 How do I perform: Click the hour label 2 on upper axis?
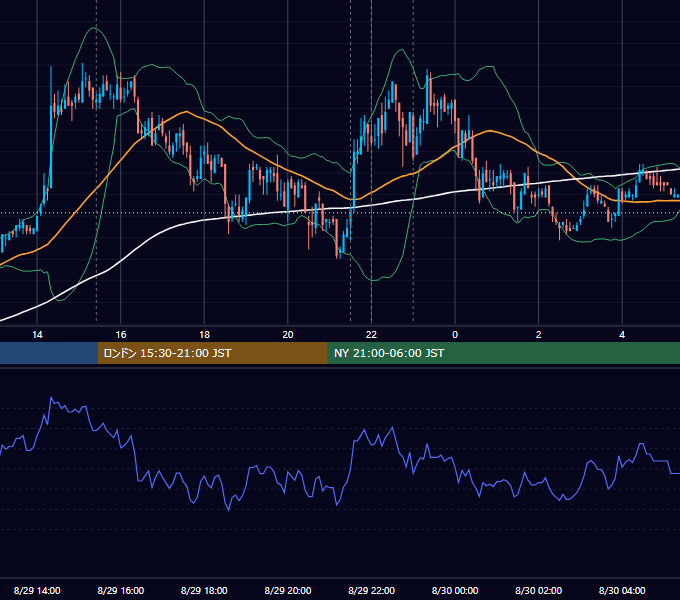coord(539,335)
